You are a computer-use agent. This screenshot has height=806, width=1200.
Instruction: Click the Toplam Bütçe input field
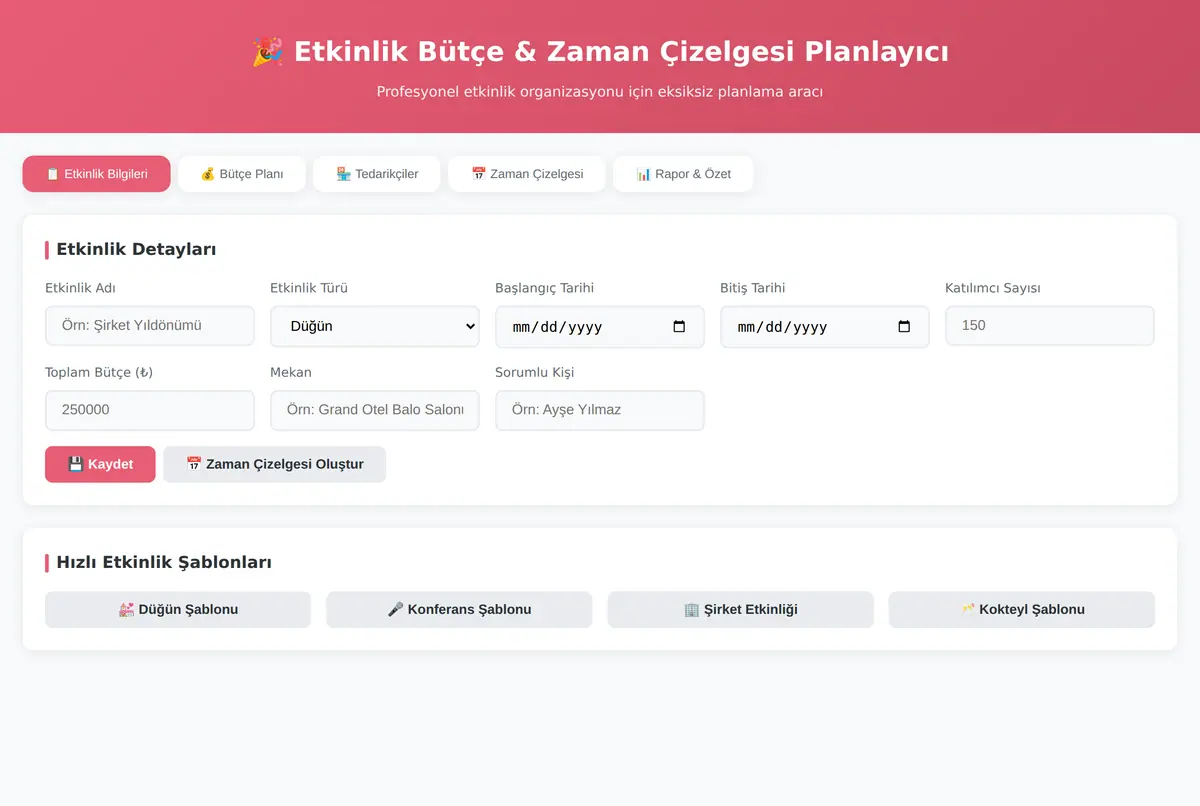pos(150,410)
